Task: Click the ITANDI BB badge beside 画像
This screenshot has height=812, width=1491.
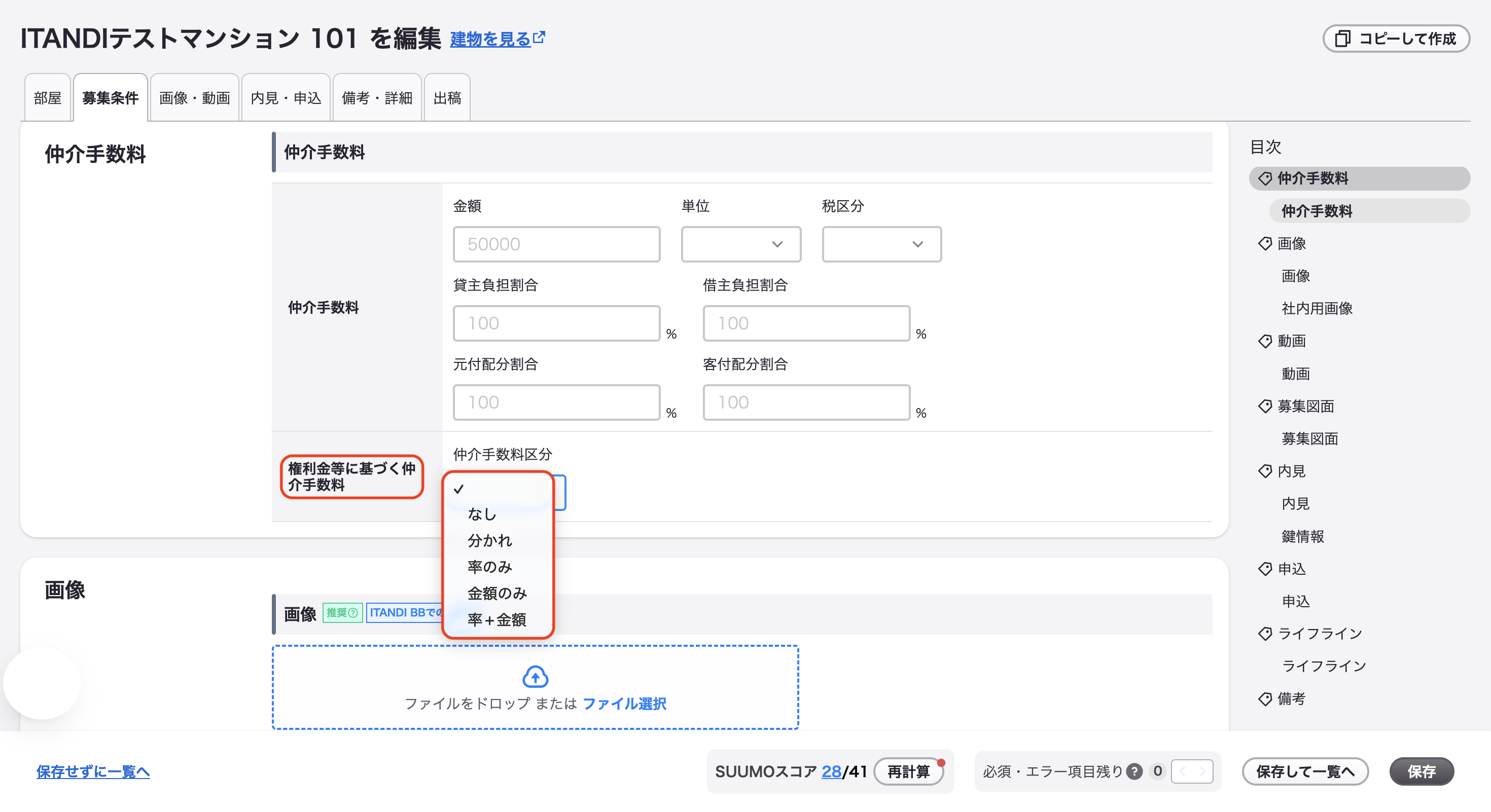Action: (405, 612)
